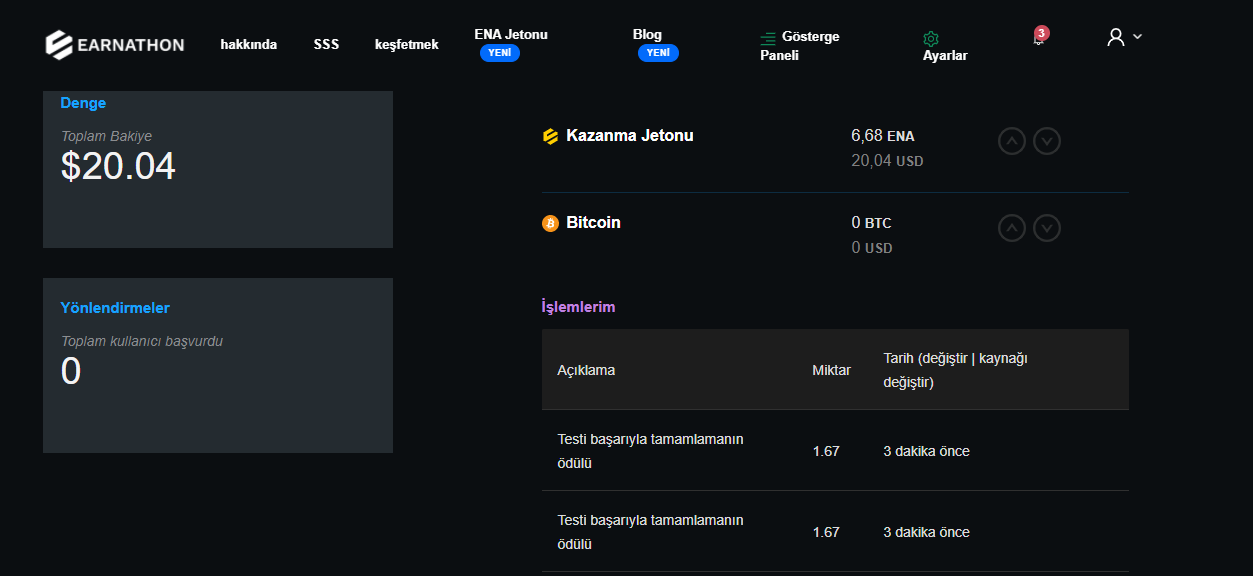
Task: Click the Denge heading
Action: [x=83, y=103]
